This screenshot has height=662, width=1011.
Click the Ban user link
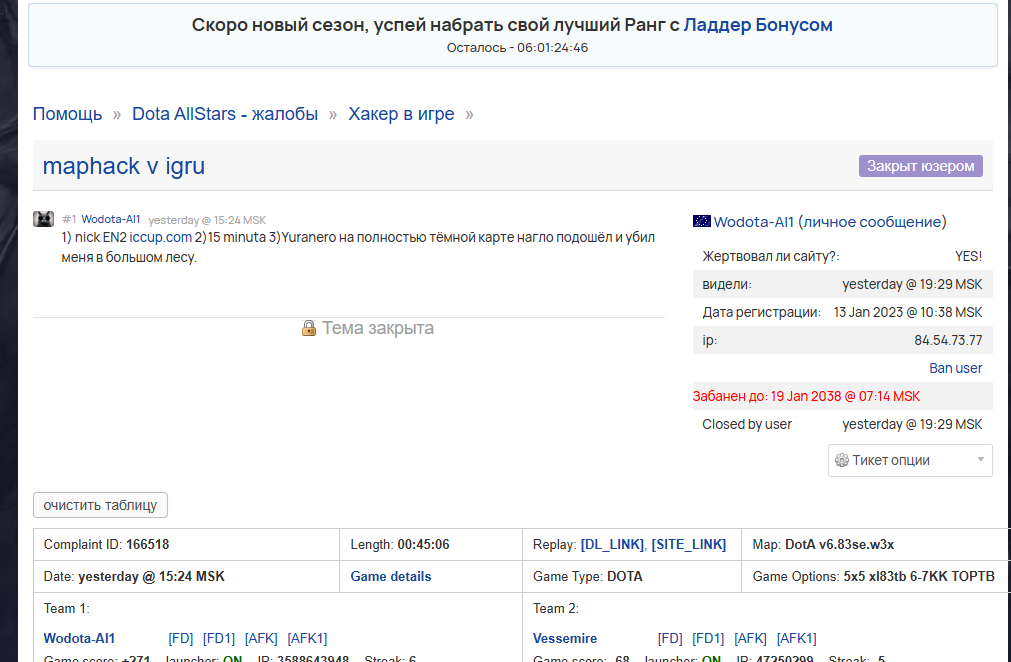(956, 368)
